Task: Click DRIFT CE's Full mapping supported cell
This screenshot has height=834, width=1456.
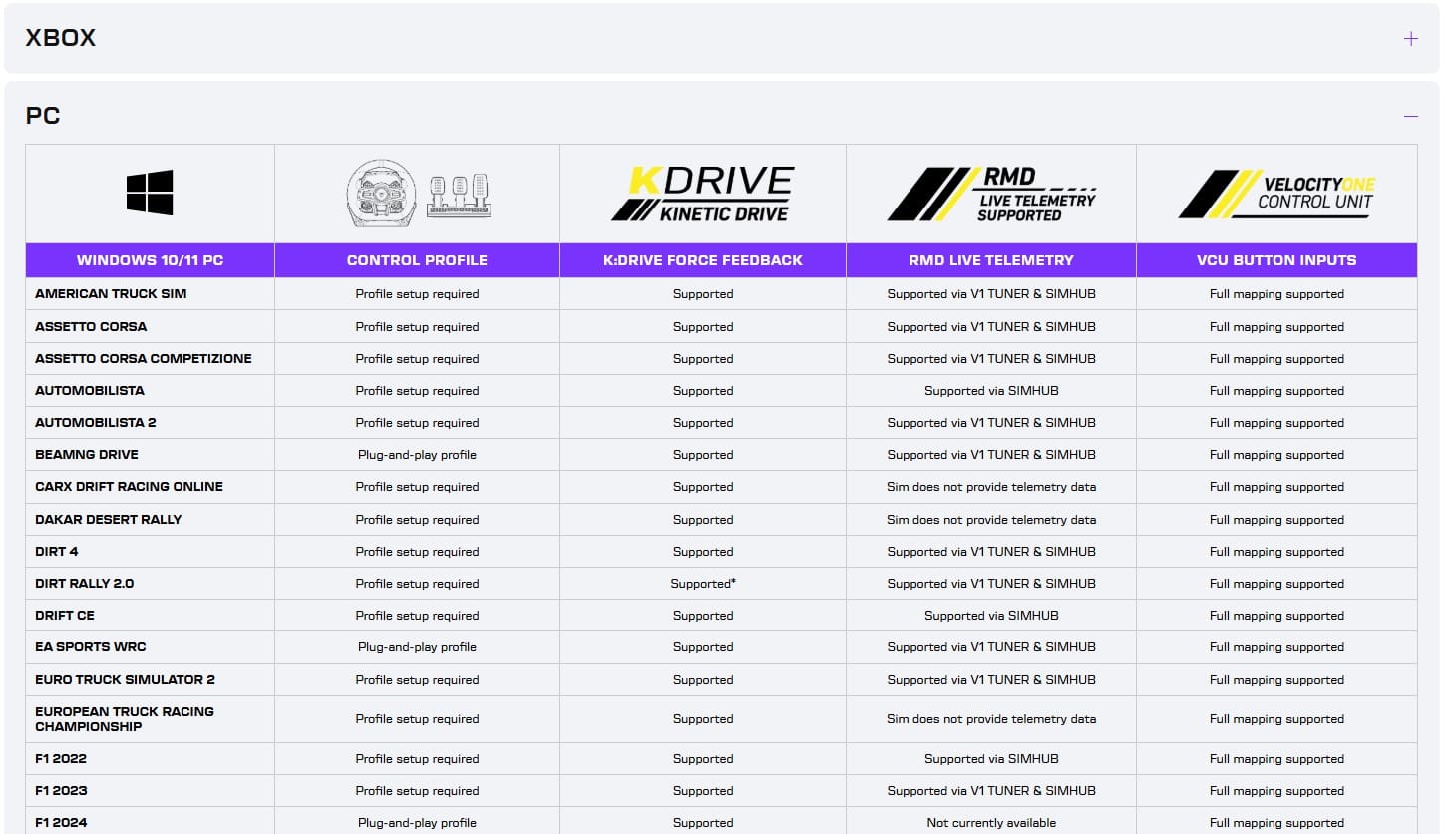Action: 1276,616
